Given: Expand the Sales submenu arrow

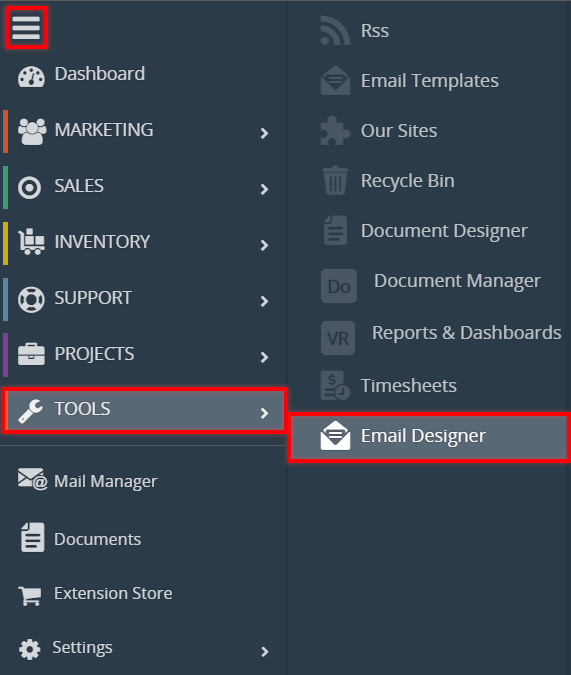Looking at the screenshot, I should [x=264, y=189].
